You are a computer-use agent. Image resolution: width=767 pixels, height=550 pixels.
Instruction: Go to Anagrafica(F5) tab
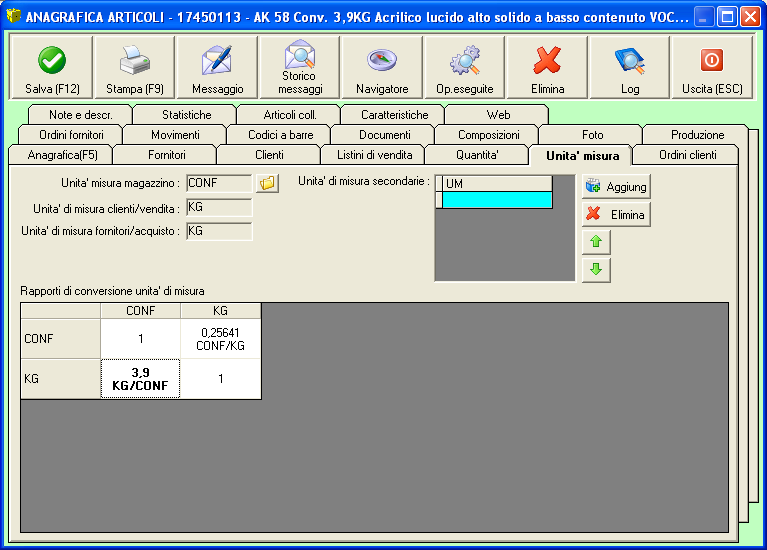point(62,155)
